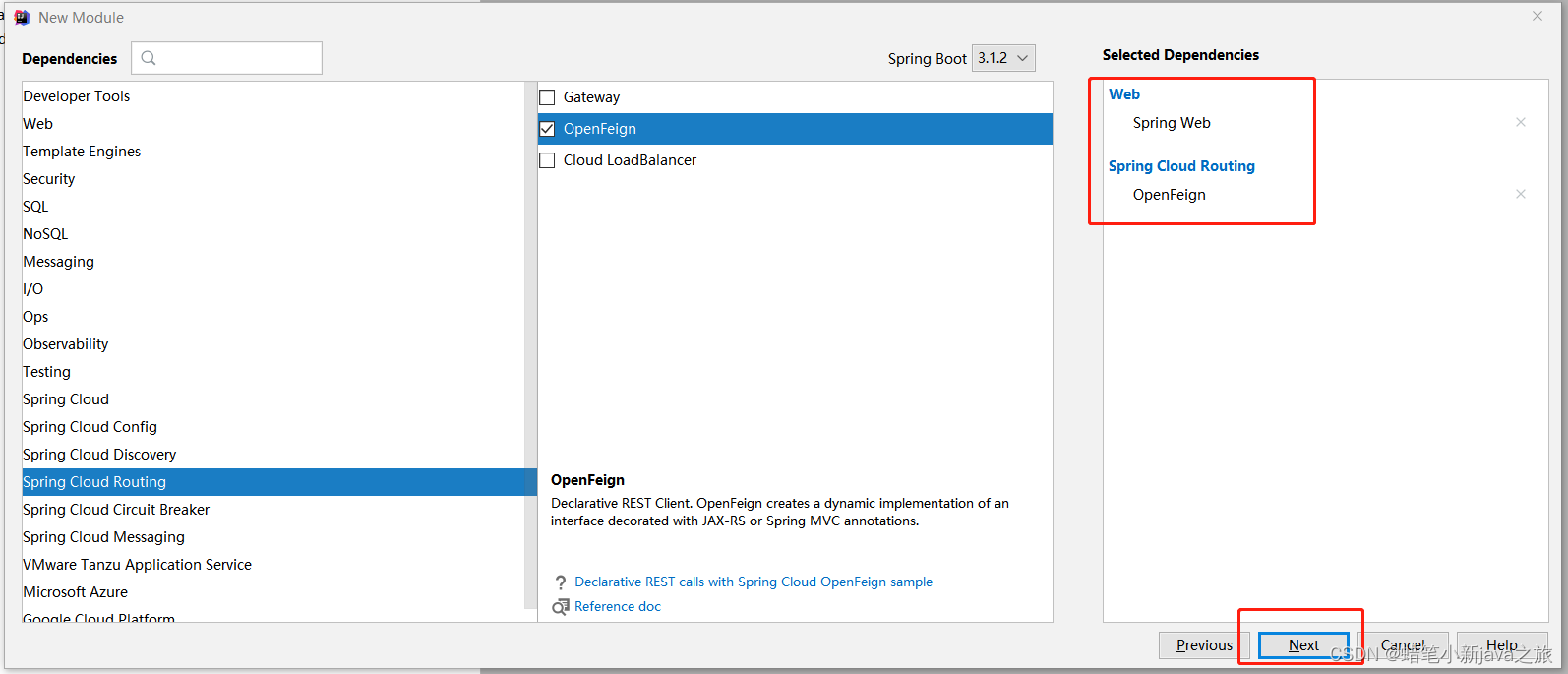Enable the Gateway checkbox
This screenshot has width=1568, height=674.
[x=547, y=97]
